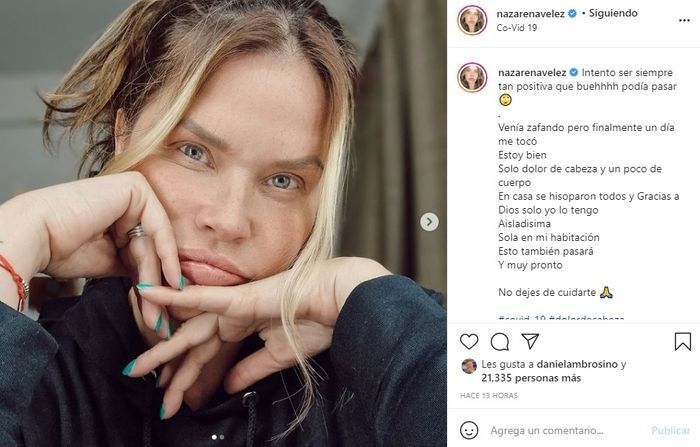The height and width of the screenshot is (447, 700).
Task: Toggle the Siguiendo follow status
Action: tap(612, 14)
